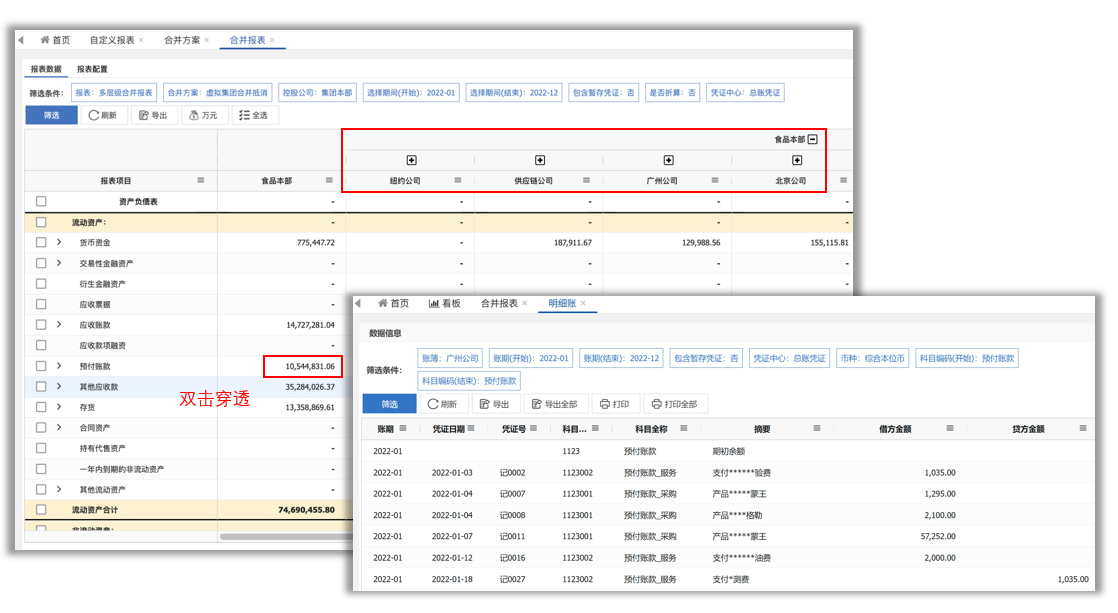Expand the 其他流动资产 row chevron
Screen dimensions: 1118x613
tap(59, 489)
